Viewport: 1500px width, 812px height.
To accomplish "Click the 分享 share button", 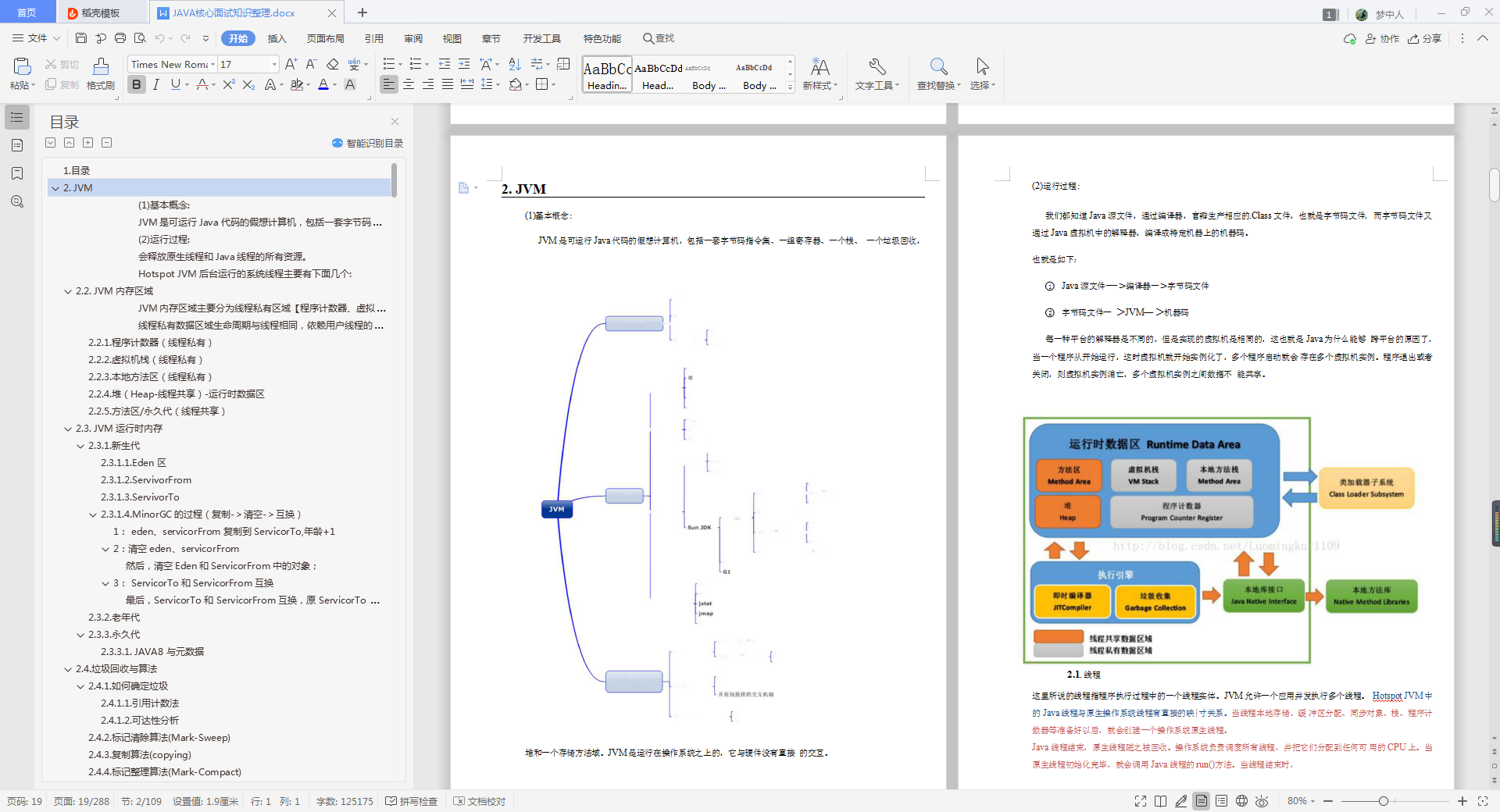I will 1425,38.
